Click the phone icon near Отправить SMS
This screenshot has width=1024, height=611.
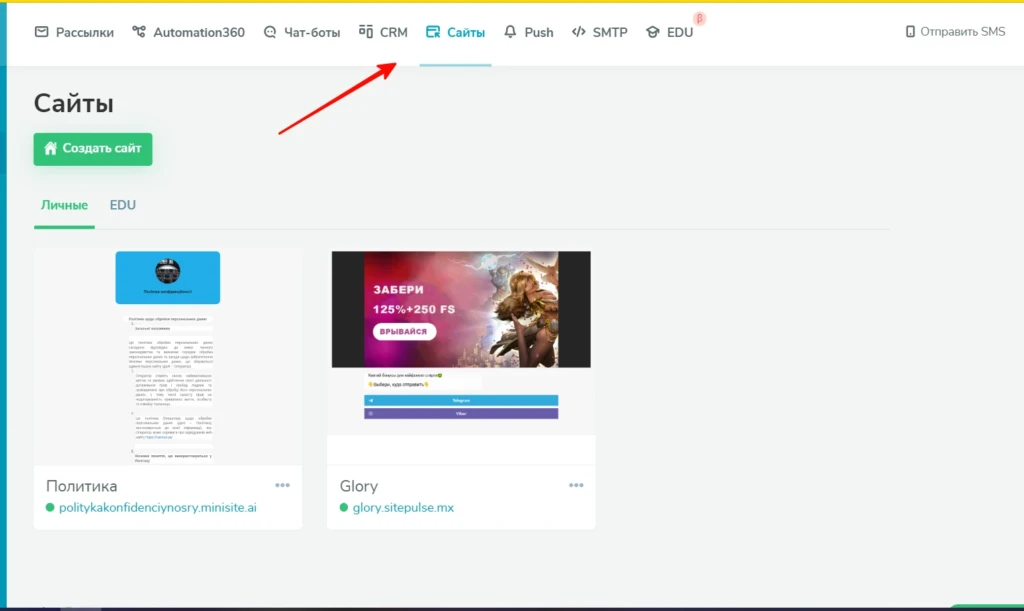tap(910, 31)
